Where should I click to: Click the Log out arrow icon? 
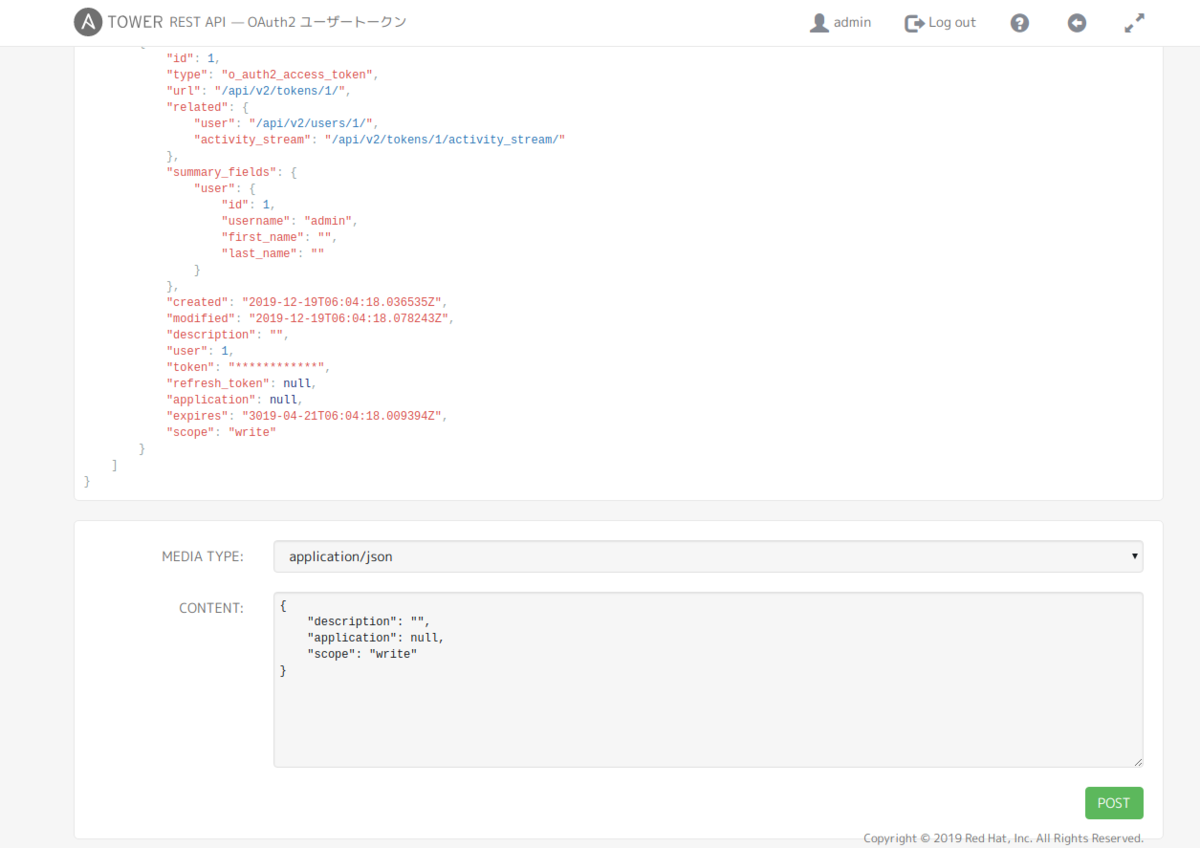[x=914, y=23]
